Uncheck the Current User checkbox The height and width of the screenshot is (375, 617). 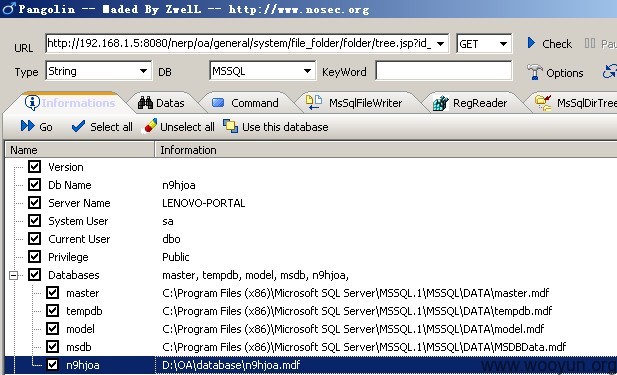34,238
